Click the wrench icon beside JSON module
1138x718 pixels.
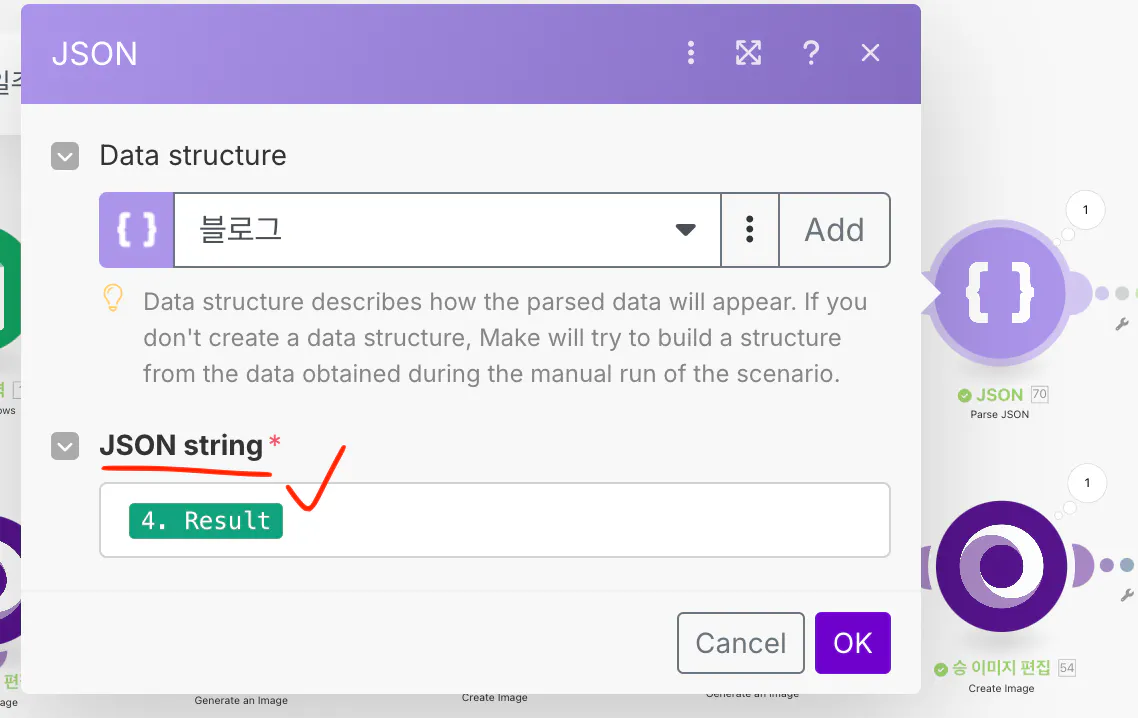pos(1122,324)
